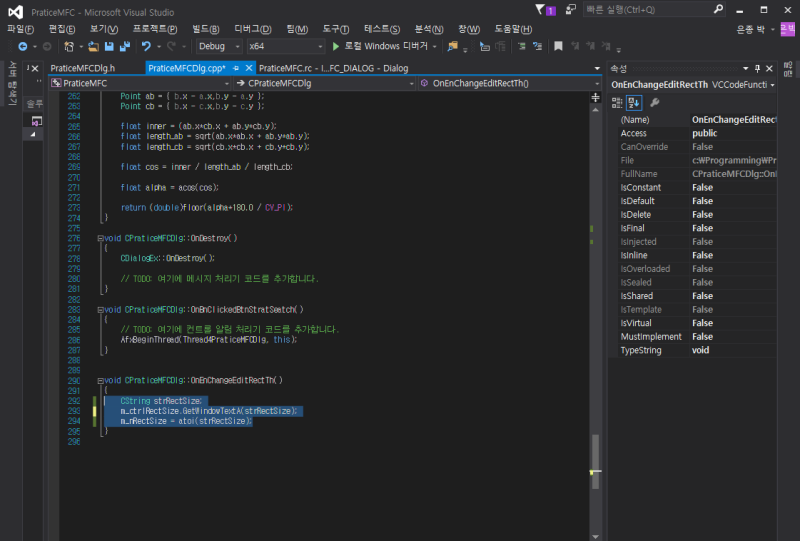Image resolution: width=800 pixels, height=541 pixels.
Task: Open the property pages wrench icon
Action: [655, 103]
